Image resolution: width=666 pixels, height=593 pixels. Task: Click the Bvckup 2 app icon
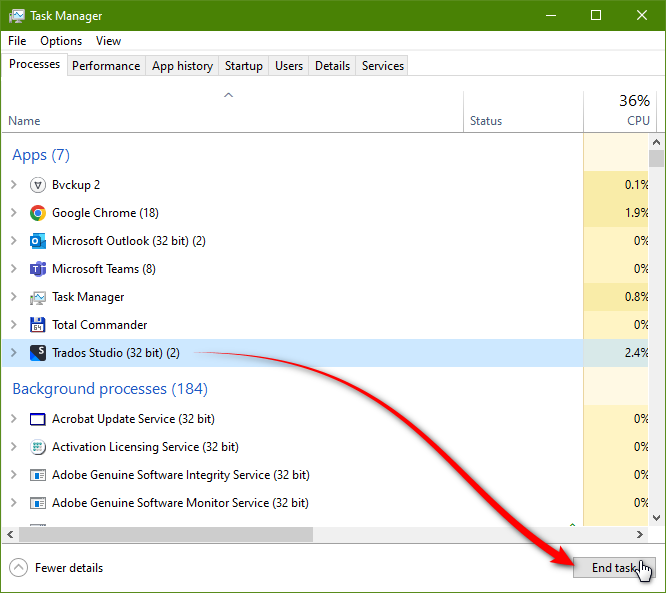(x=38, y=185)
